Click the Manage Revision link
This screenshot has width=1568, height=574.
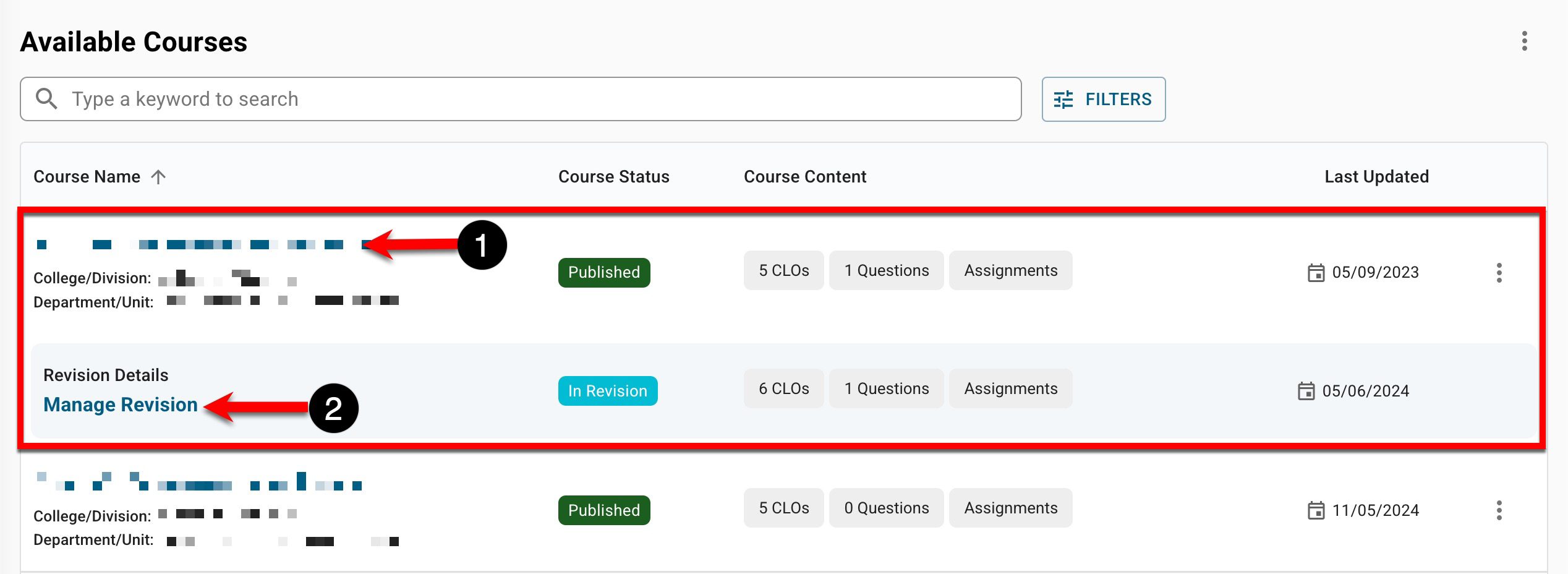(x=121, y=405)
